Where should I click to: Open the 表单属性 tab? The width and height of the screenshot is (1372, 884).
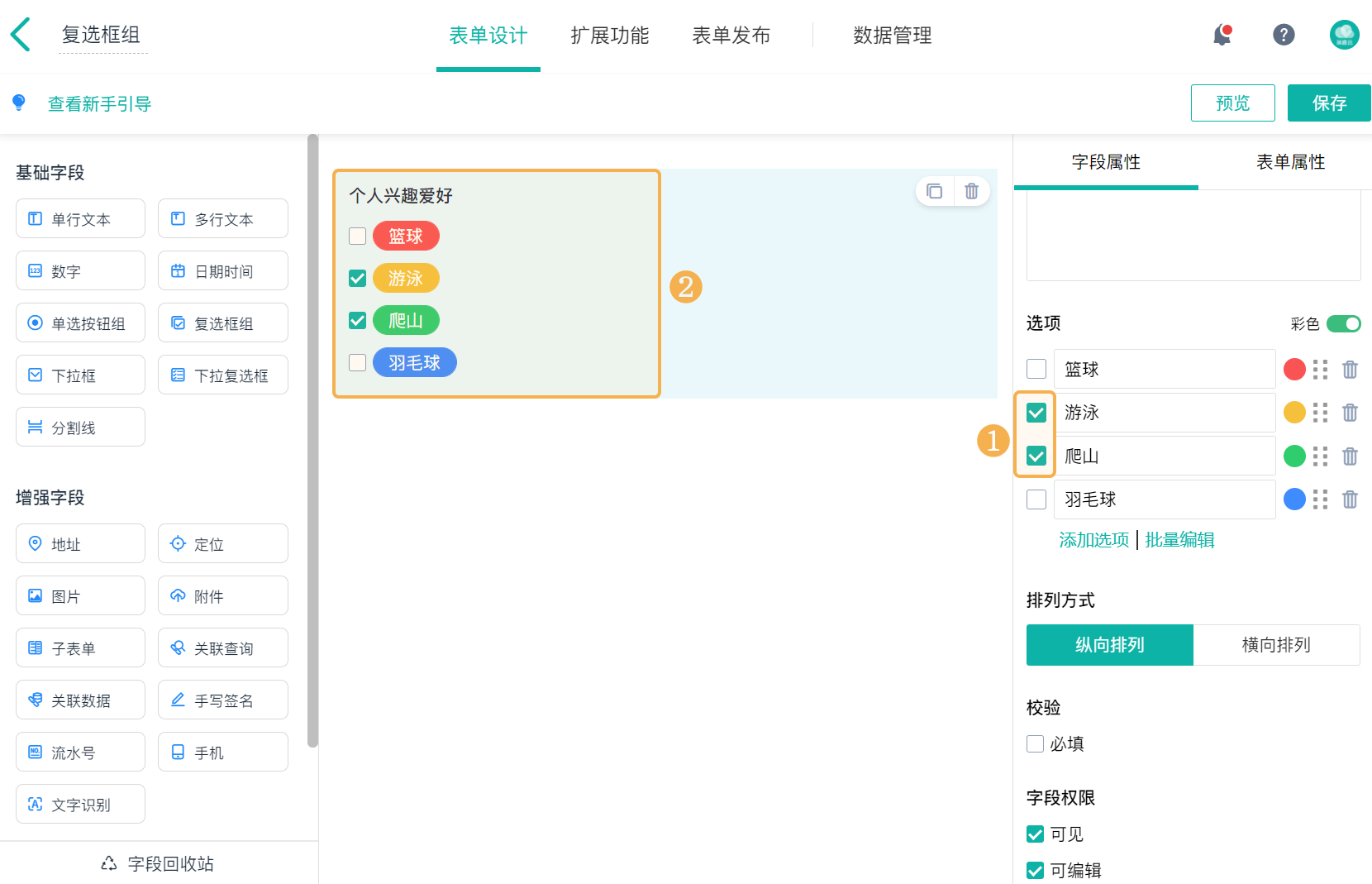point(1290,162)
